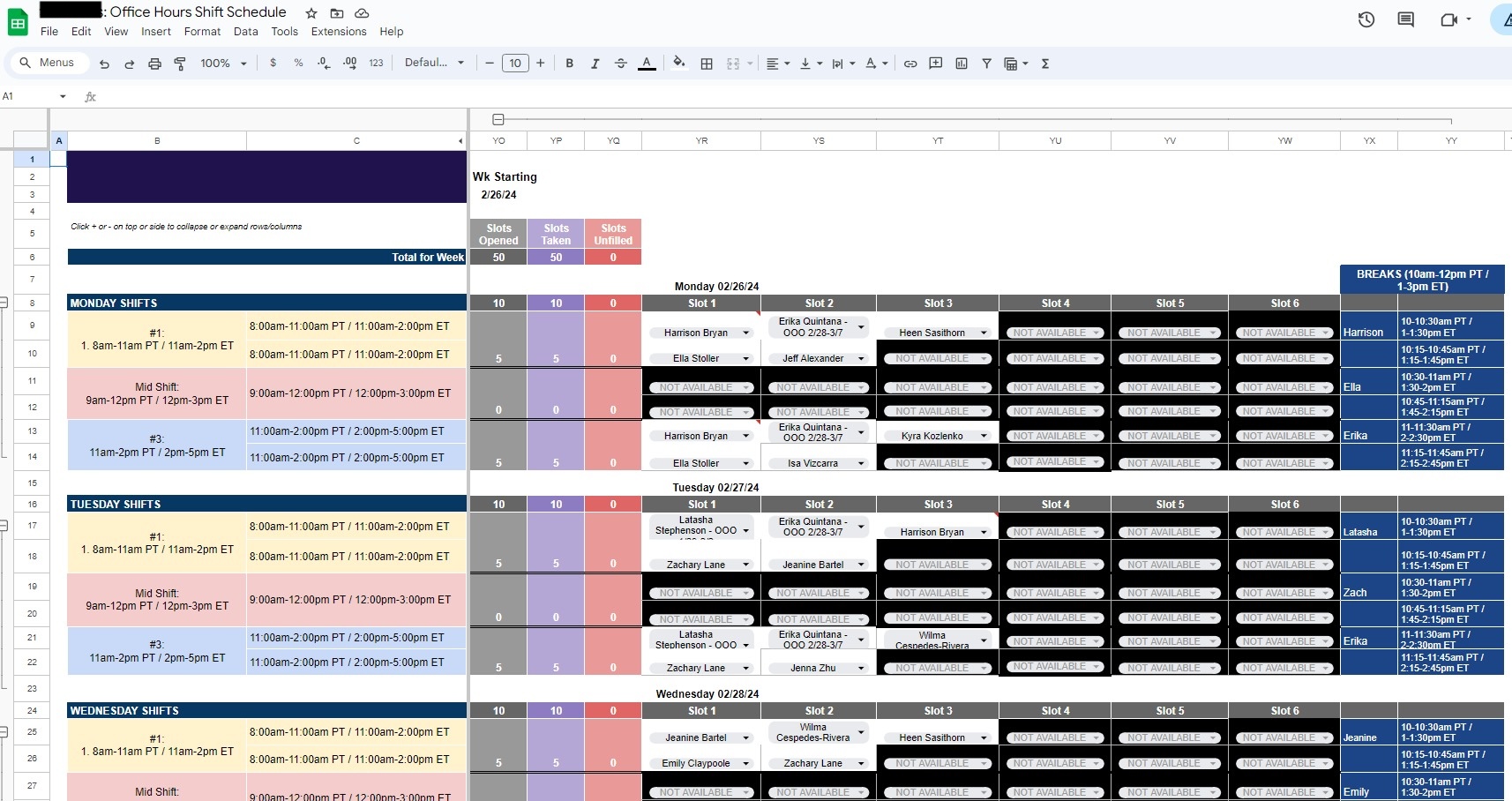Image resolution: width=1512 pixels, height=801 pixels.
Task: Open the Data menu
Action: point(246,32)
